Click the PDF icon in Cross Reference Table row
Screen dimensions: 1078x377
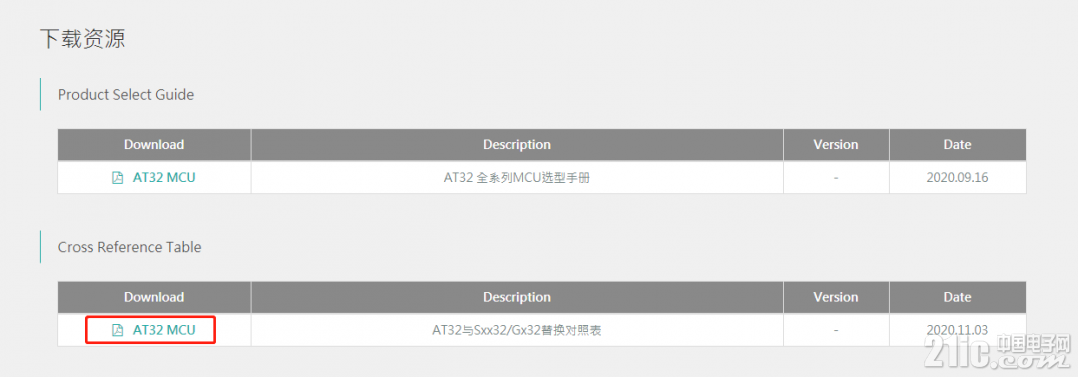point(118,330)
